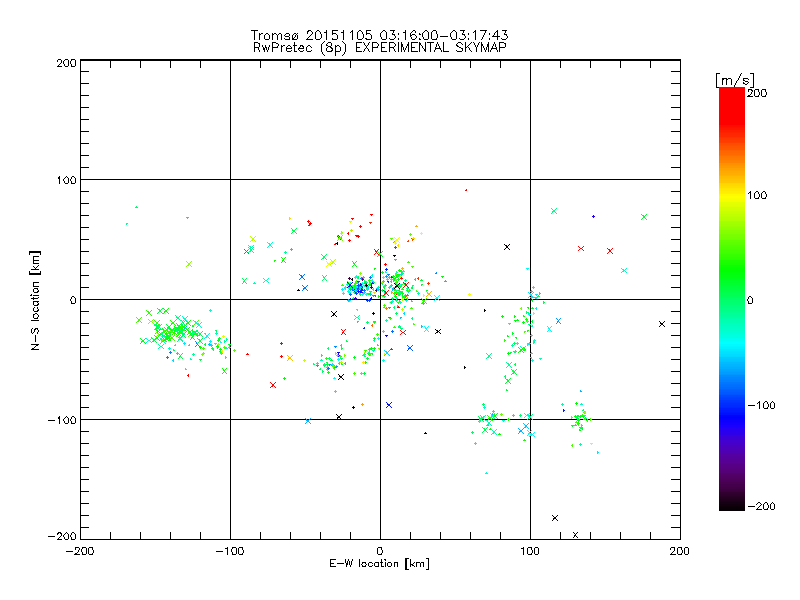The image size is (800, 600).
Task: Click the 'N-S location [km]' axis label
Action: (x=35, y=300)
